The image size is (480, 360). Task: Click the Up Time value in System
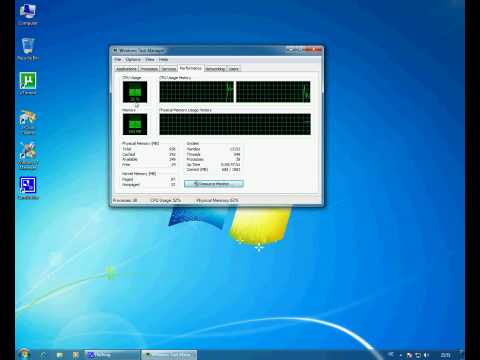click(x=230, y=164)
